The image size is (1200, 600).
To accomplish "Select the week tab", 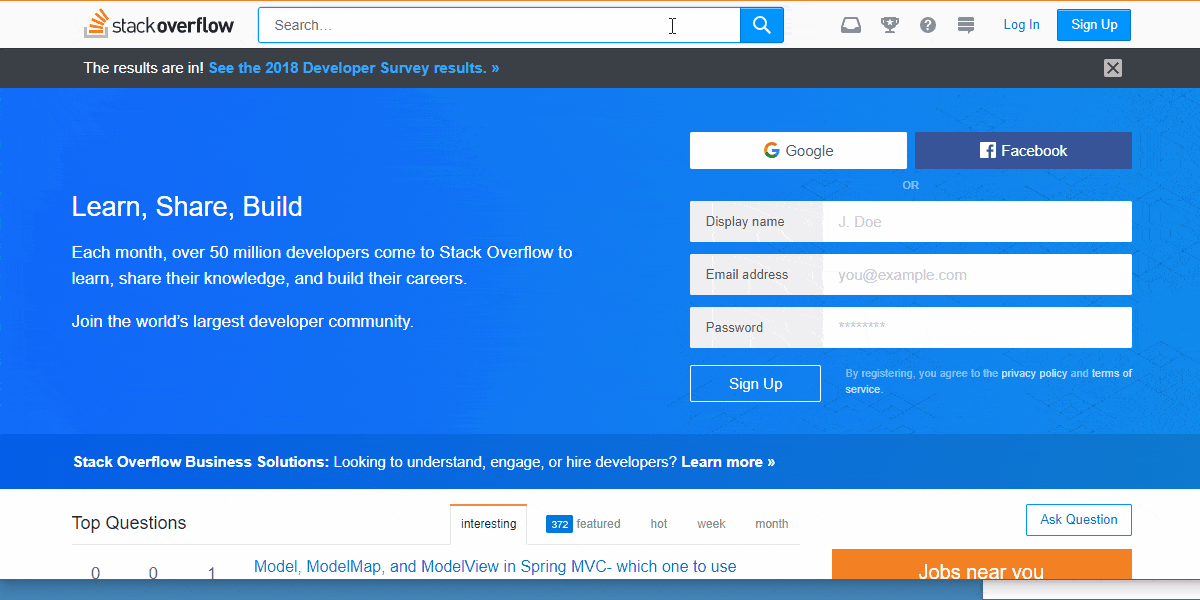I will [711, 524].
